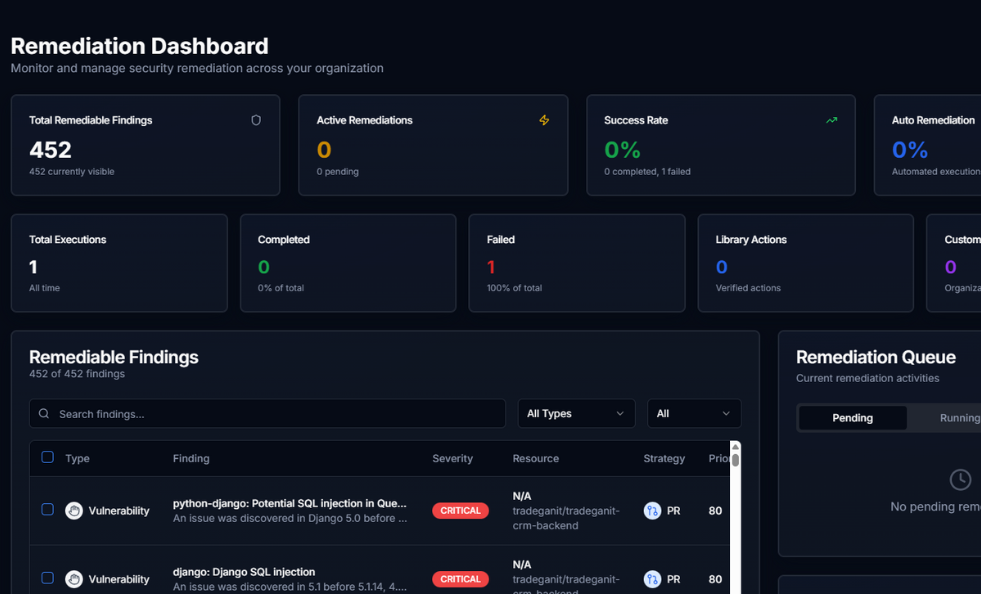The width and height of the screenshot is (981, 594).
Task: Sort by the Severity column header
Action: coord(452,459)
